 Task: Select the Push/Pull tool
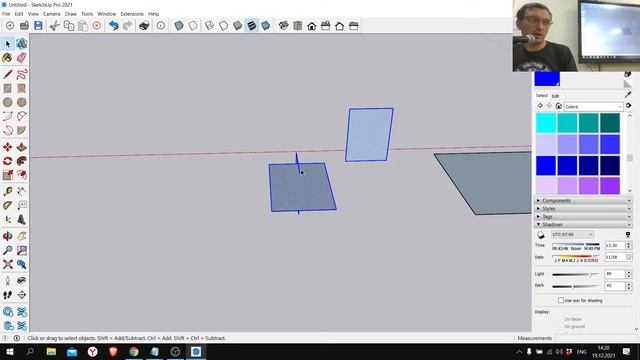pyautogui.click(x=22, y=147)
